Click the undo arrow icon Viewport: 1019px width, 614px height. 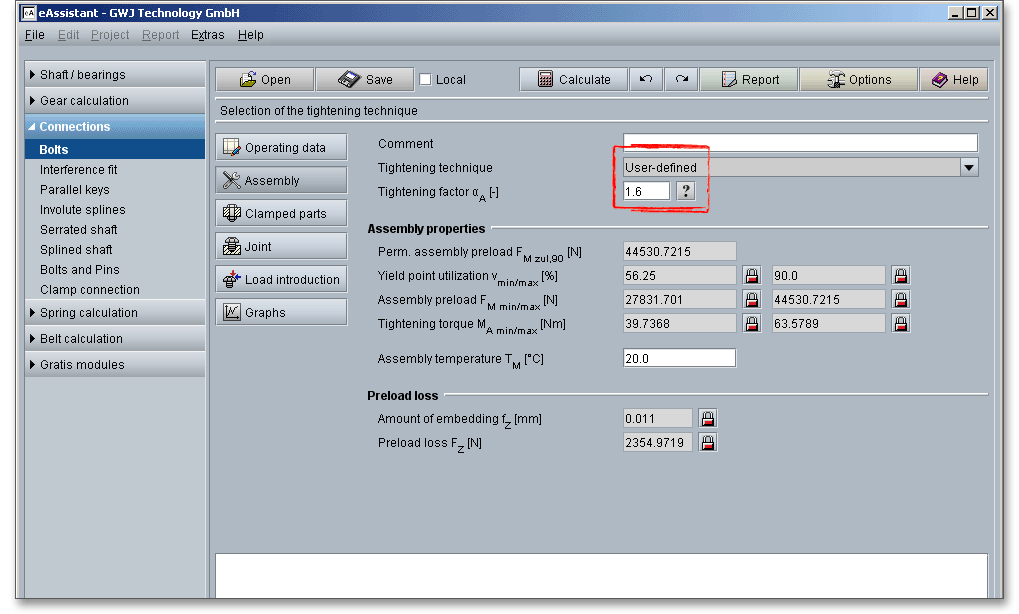point(645,80)
